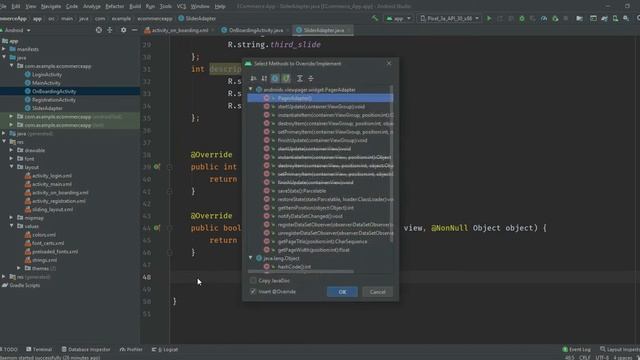Close the Select Methods dialog
The height and width of the screenshot is (360, 640).
[389, 63]
